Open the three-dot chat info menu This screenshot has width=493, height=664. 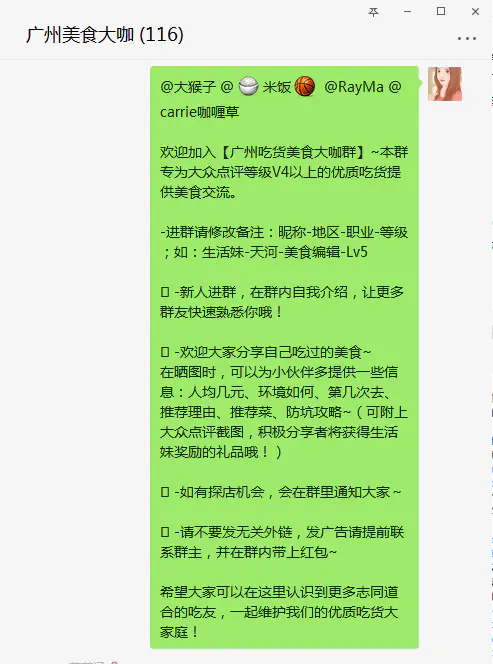click(467, 39)
